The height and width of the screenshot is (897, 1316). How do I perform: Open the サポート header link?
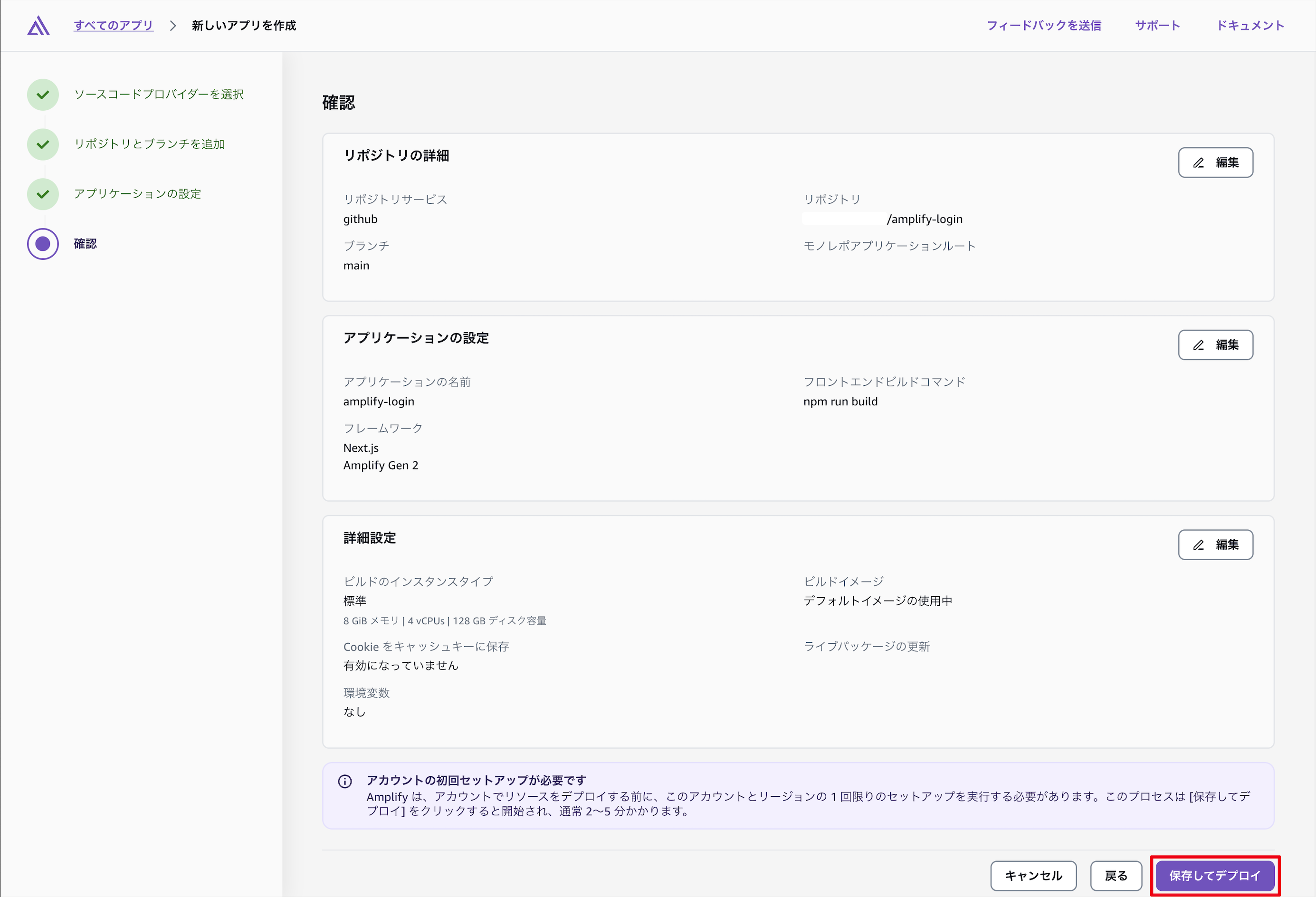[x=1157, y=26]
